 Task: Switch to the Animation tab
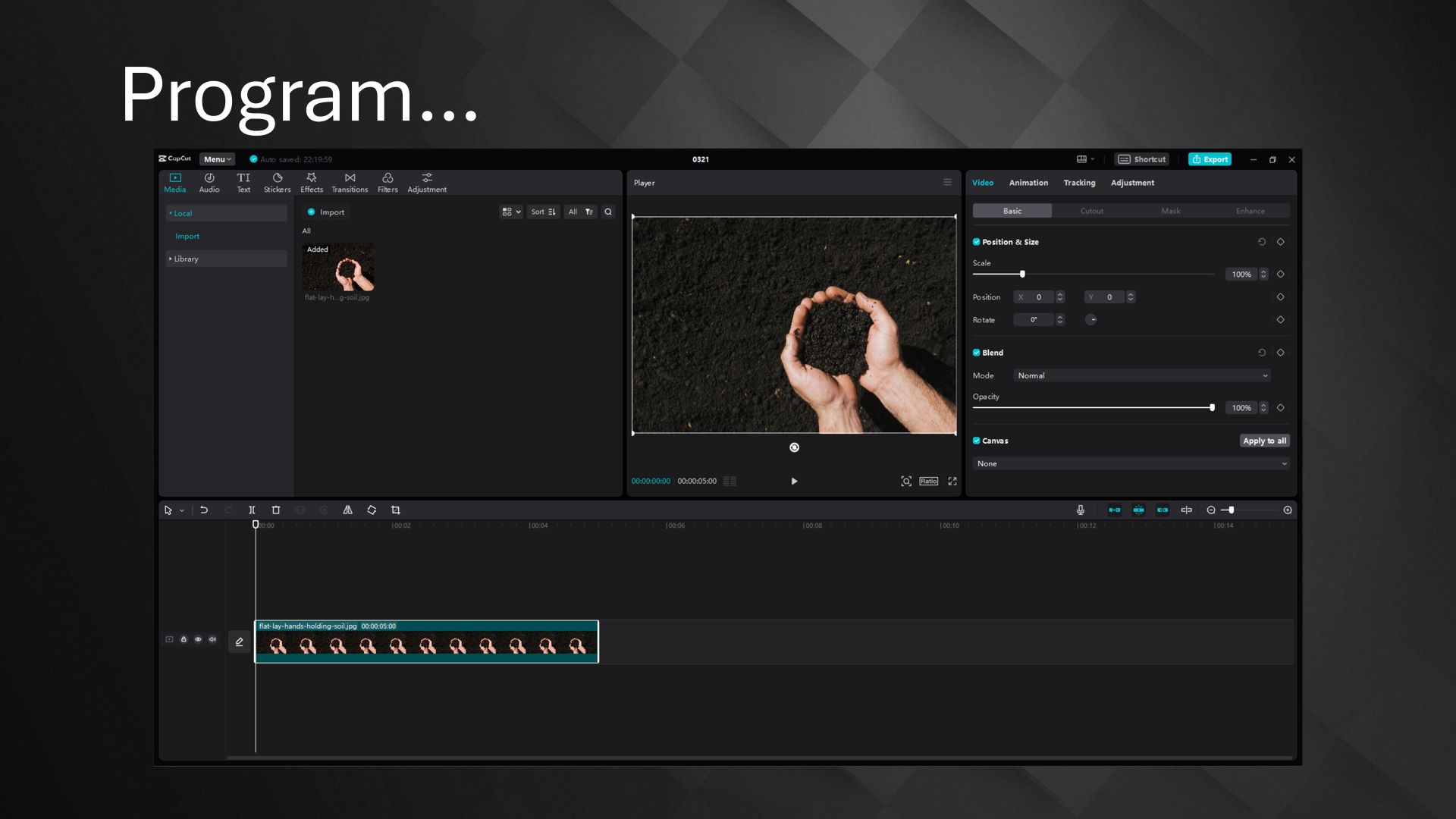1028,183
